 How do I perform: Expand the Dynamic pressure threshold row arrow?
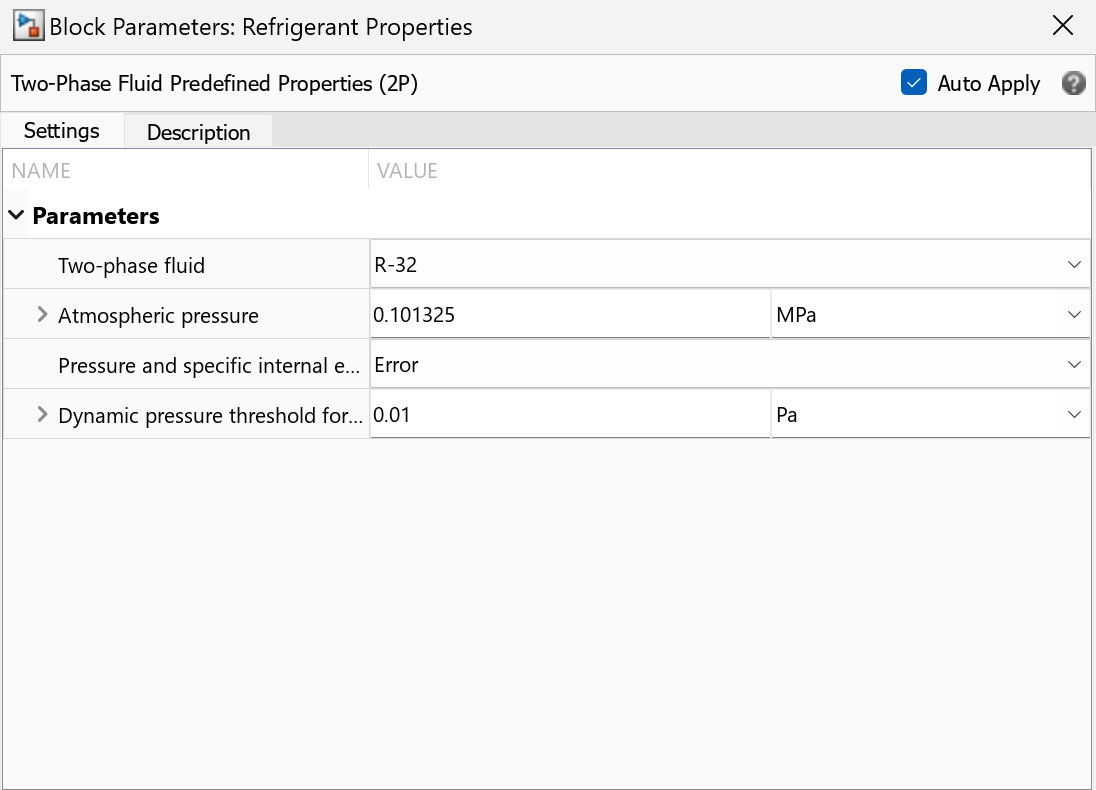coord(42,414)
